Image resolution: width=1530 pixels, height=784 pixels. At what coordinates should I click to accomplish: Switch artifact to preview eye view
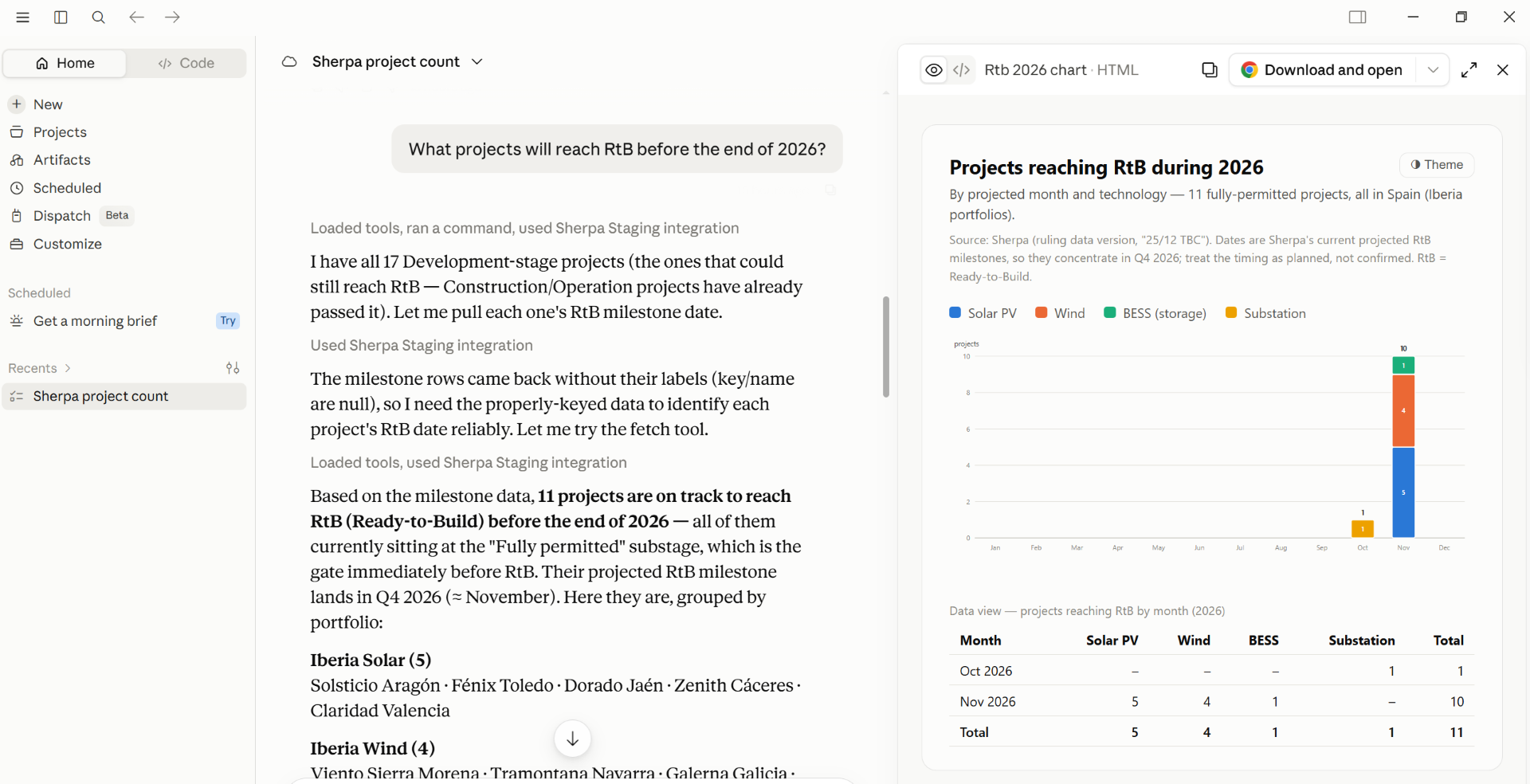(x=934, y=70)
